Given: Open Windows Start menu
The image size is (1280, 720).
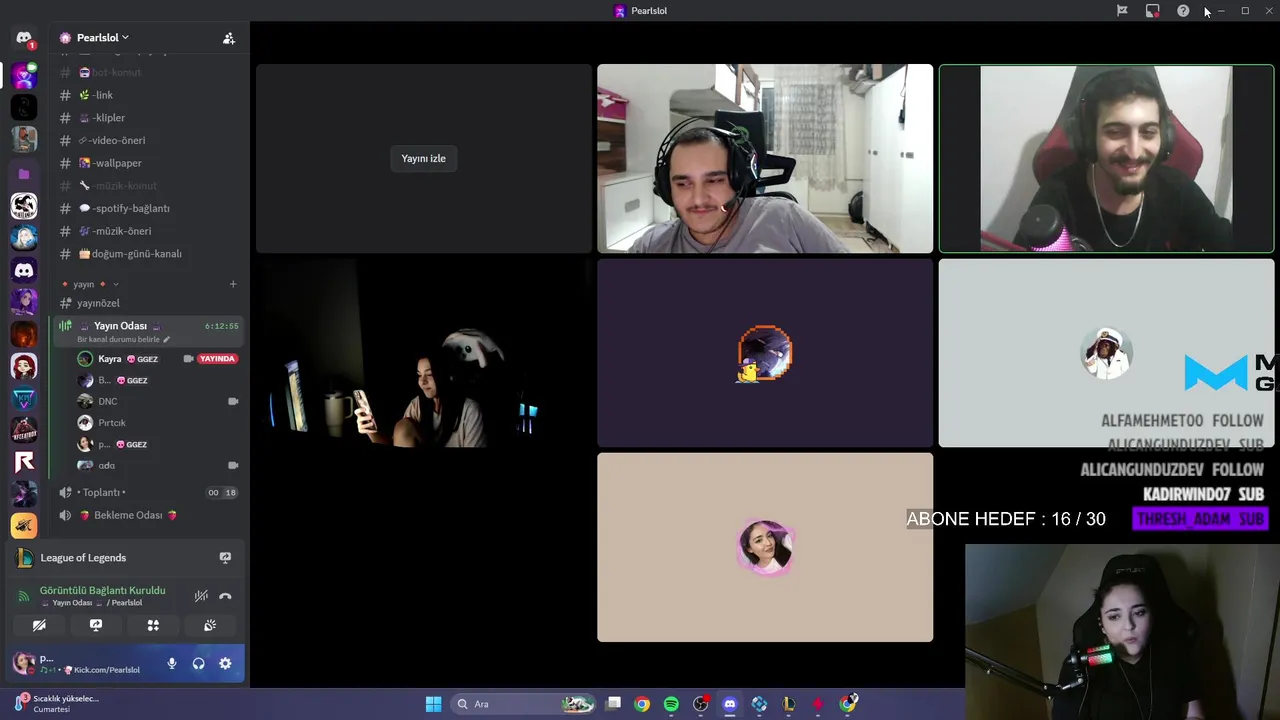Looking at the screenshot, I should (x=433, y=704).
